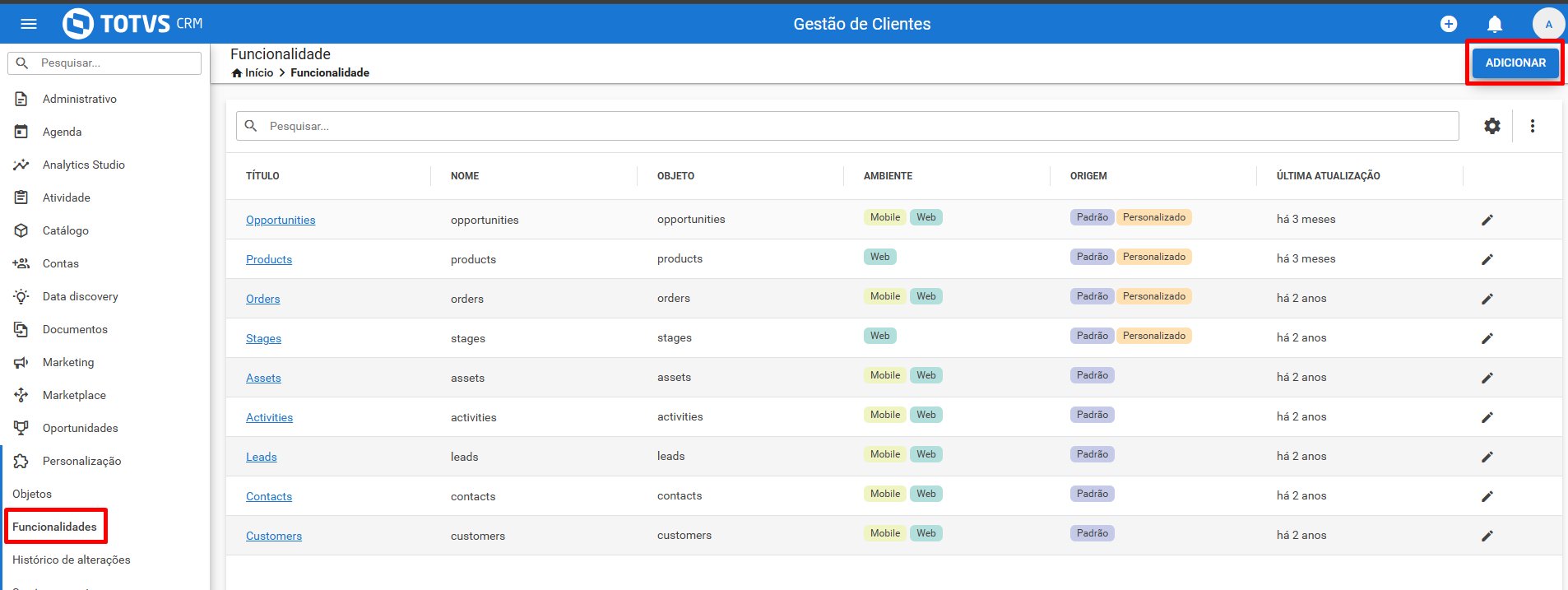Open the hamburger menu icon

pos(29,24)
